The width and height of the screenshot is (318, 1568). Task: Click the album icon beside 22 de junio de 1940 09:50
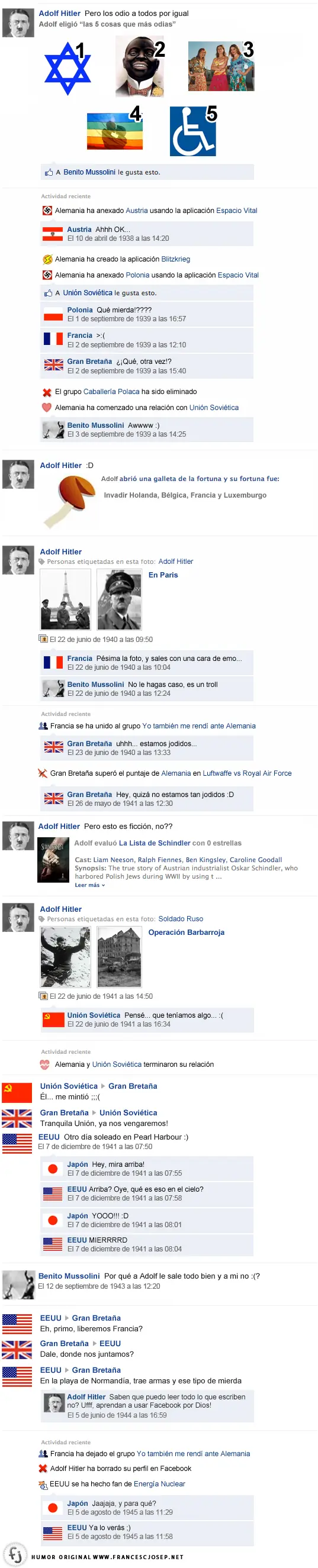click(x=43, y=639)
